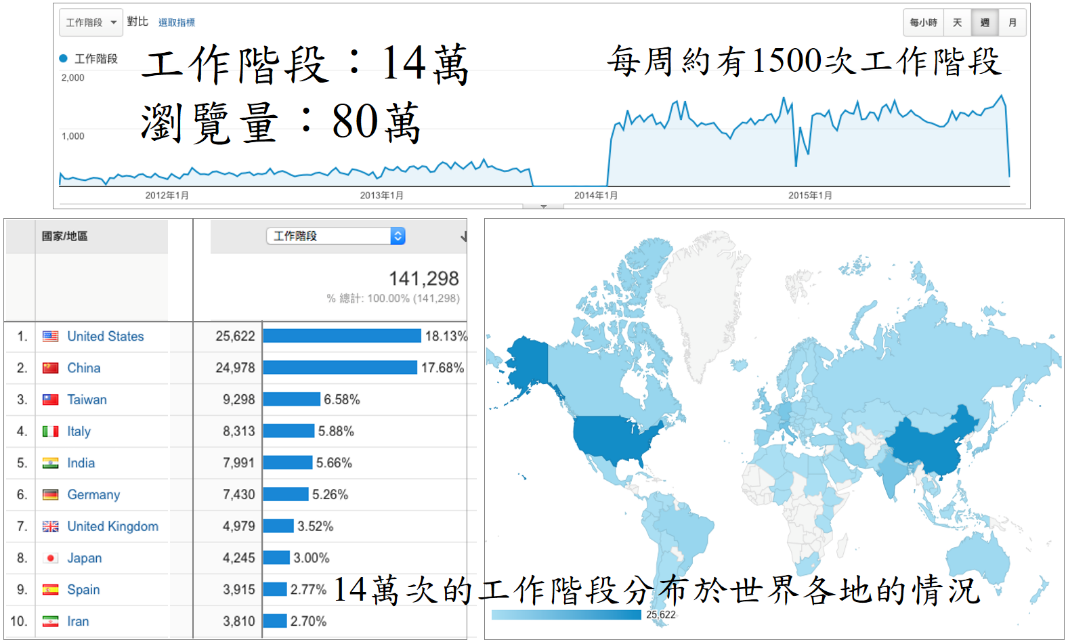The width and height of the screenshot is (1068, 642).
Task: Click the Italy flag icon
Action: click(x=50, y=431)
